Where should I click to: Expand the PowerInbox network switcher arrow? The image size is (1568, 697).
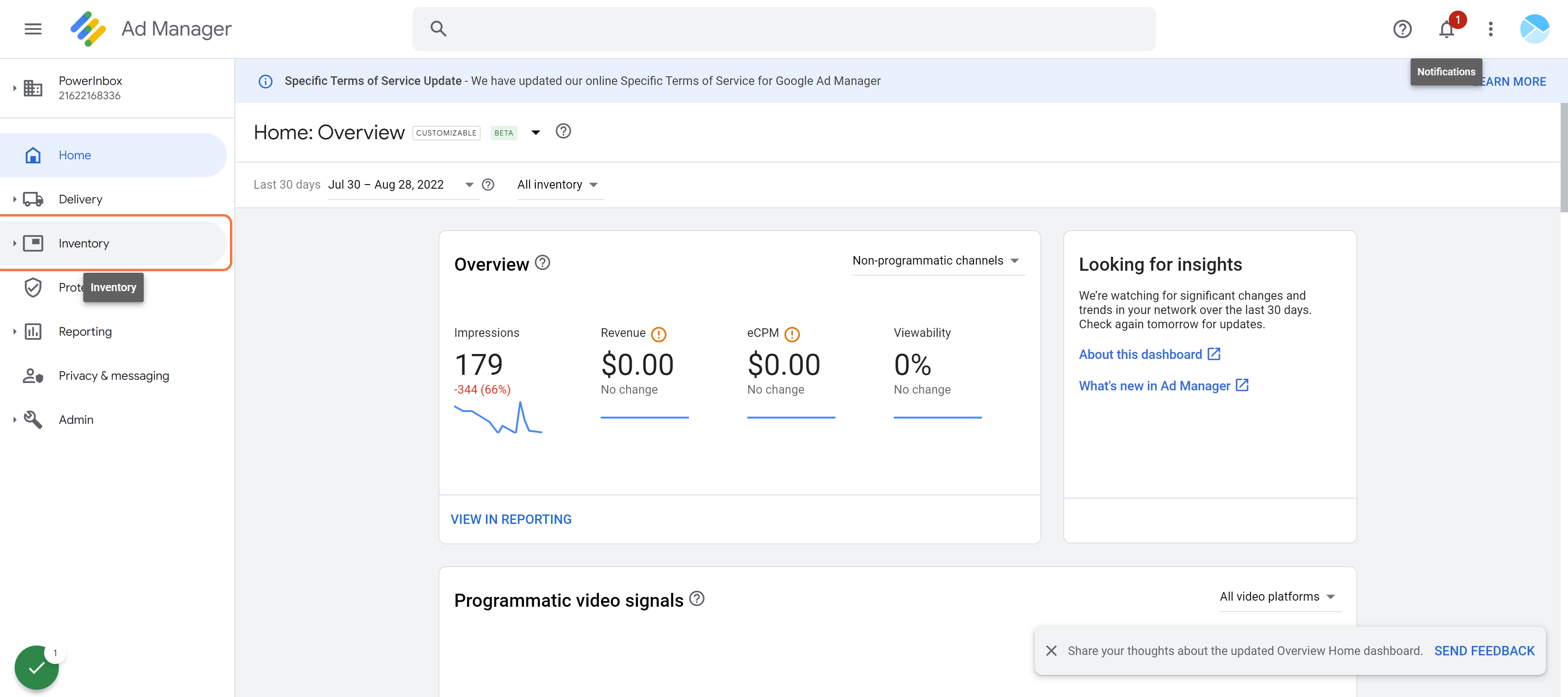14,88
